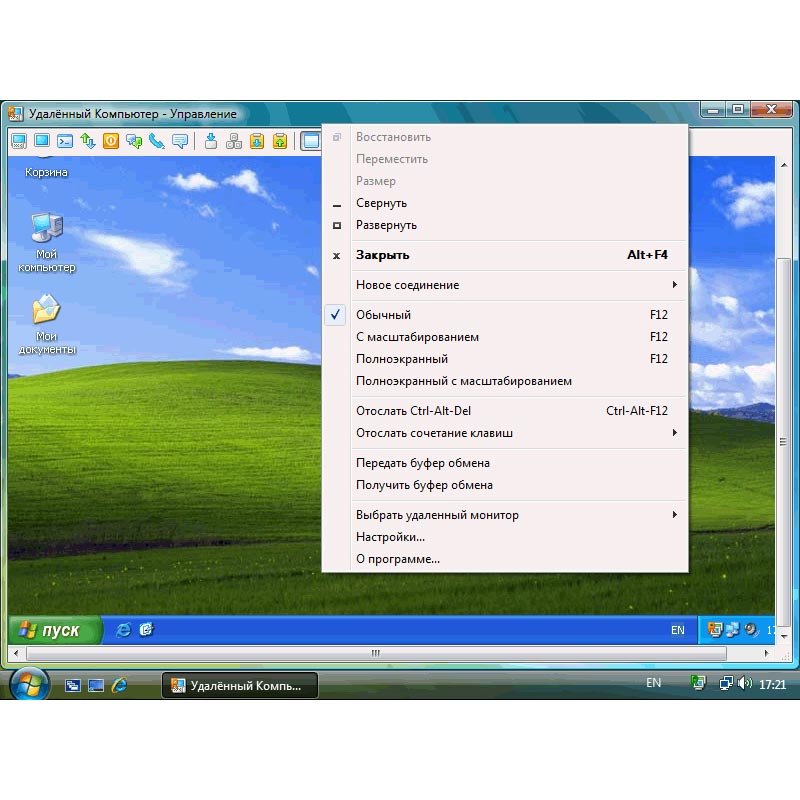Click the remote taskbar EN language indicator
Screen dimensions: 800x800
coord(678,630)
